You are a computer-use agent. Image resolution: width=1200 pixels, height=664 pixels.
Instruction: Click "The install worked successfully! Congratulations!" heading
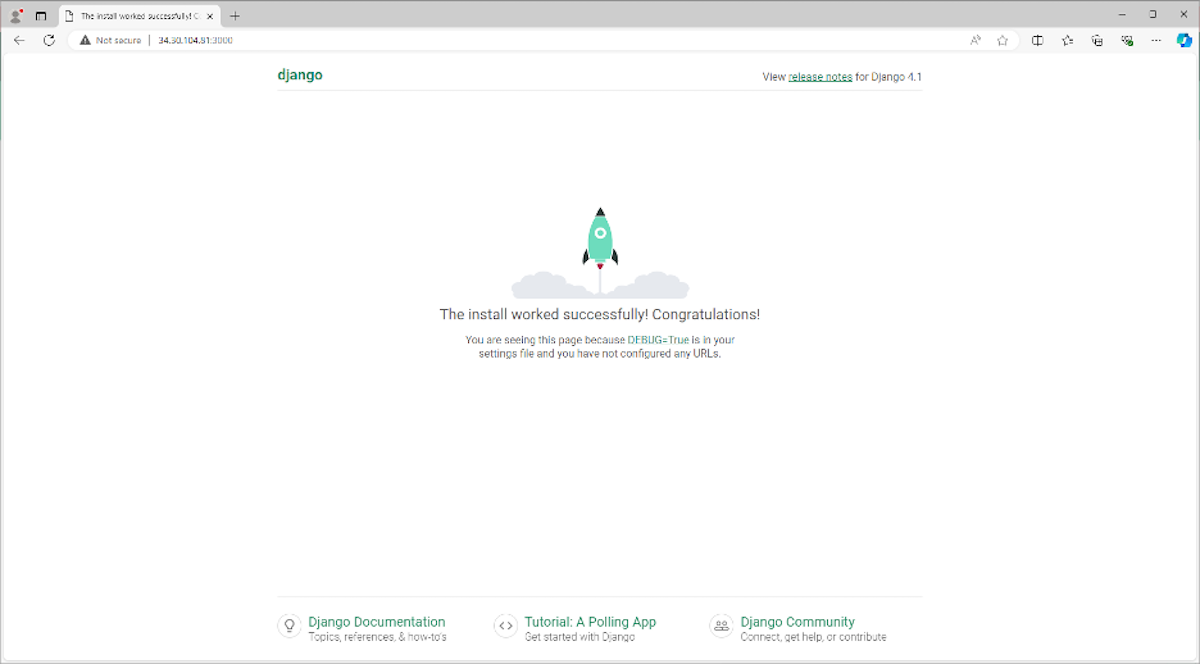pos(600,314)
